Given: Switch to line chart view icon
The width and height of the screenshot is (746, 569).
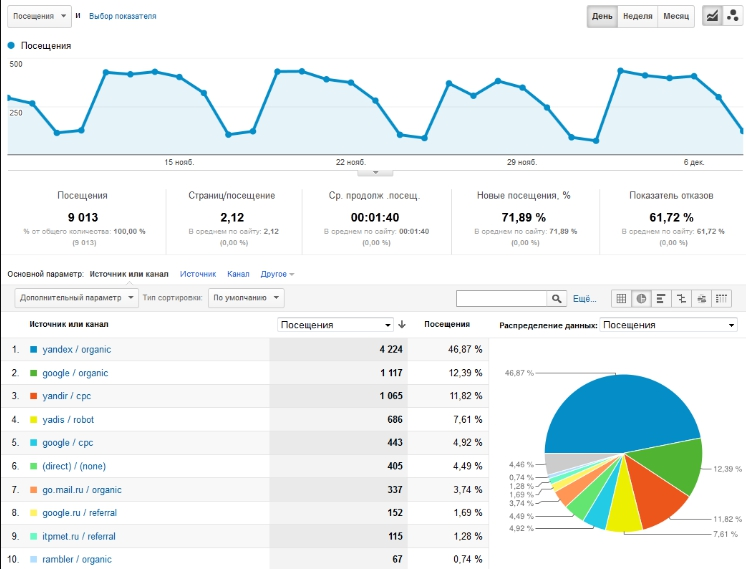Looking at the screenshot, I should (712, 16).
